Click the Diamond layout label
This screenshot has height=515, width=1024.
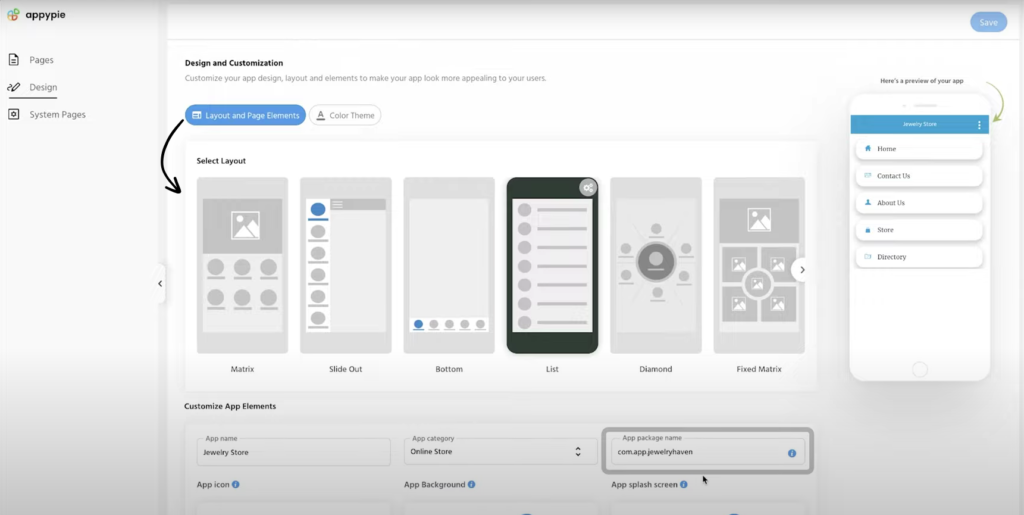pos(656,369)
